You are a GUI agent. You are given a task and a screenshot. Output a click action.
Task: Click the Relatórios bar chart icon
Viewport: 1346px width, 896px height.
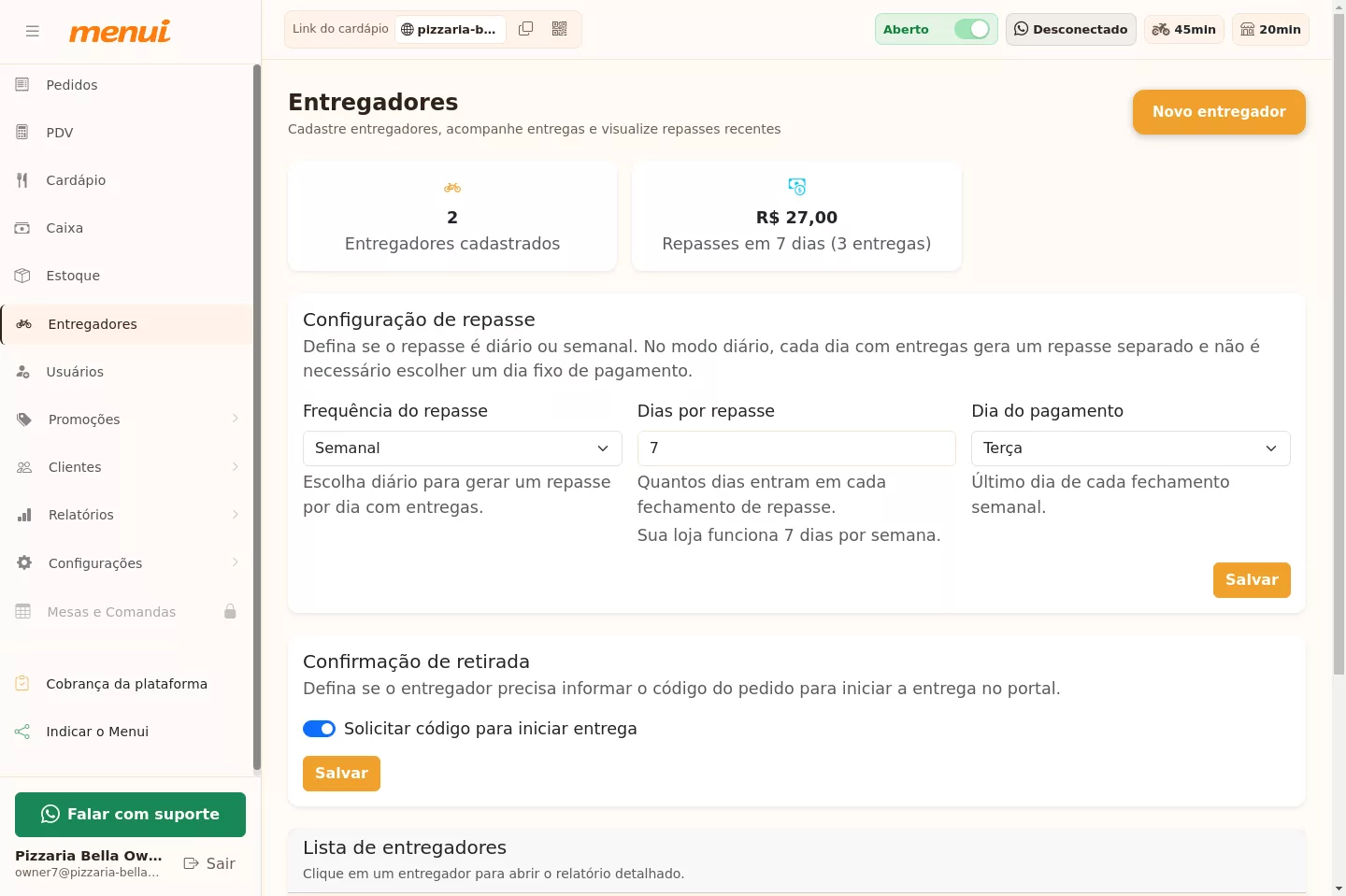click(24, 515)
